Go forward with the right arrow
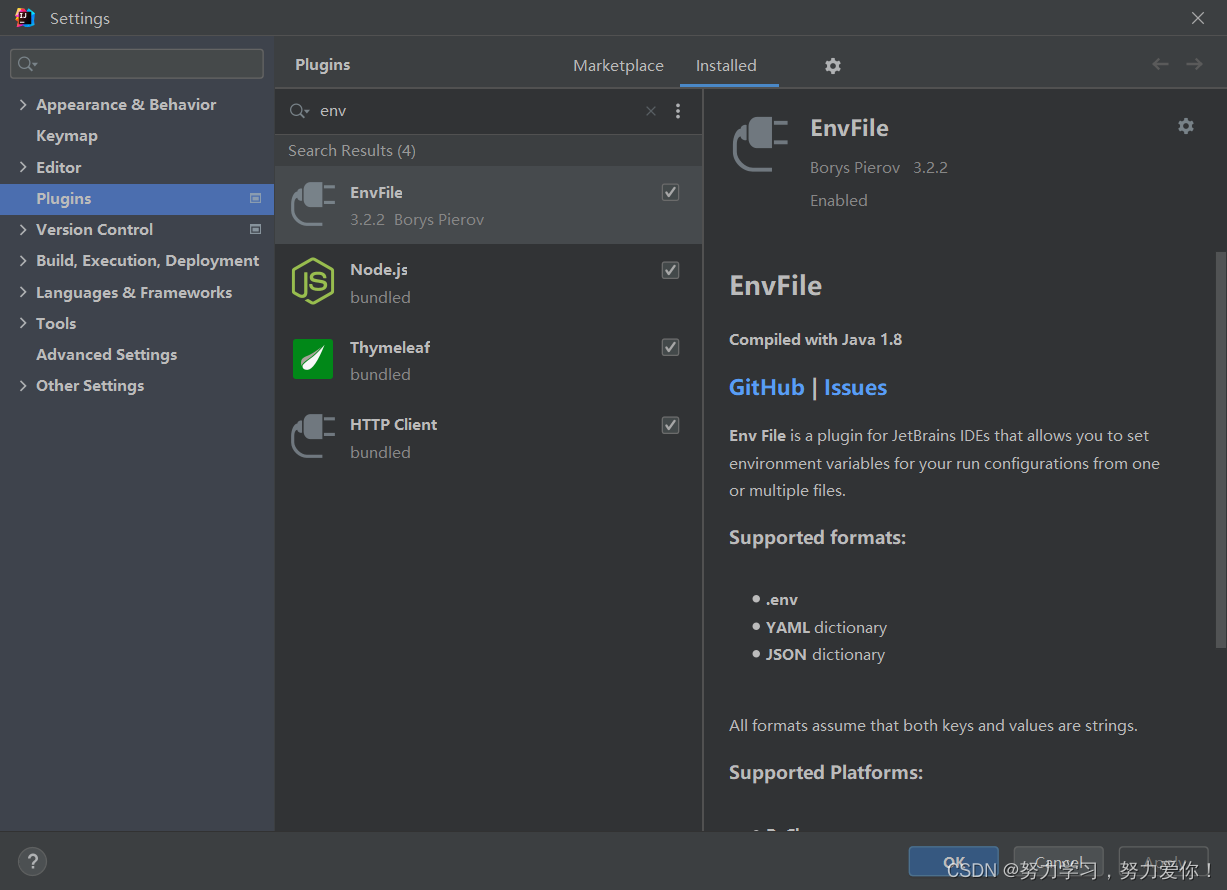This screenshot has height=890, width=1227. [x=1194, y=64]
